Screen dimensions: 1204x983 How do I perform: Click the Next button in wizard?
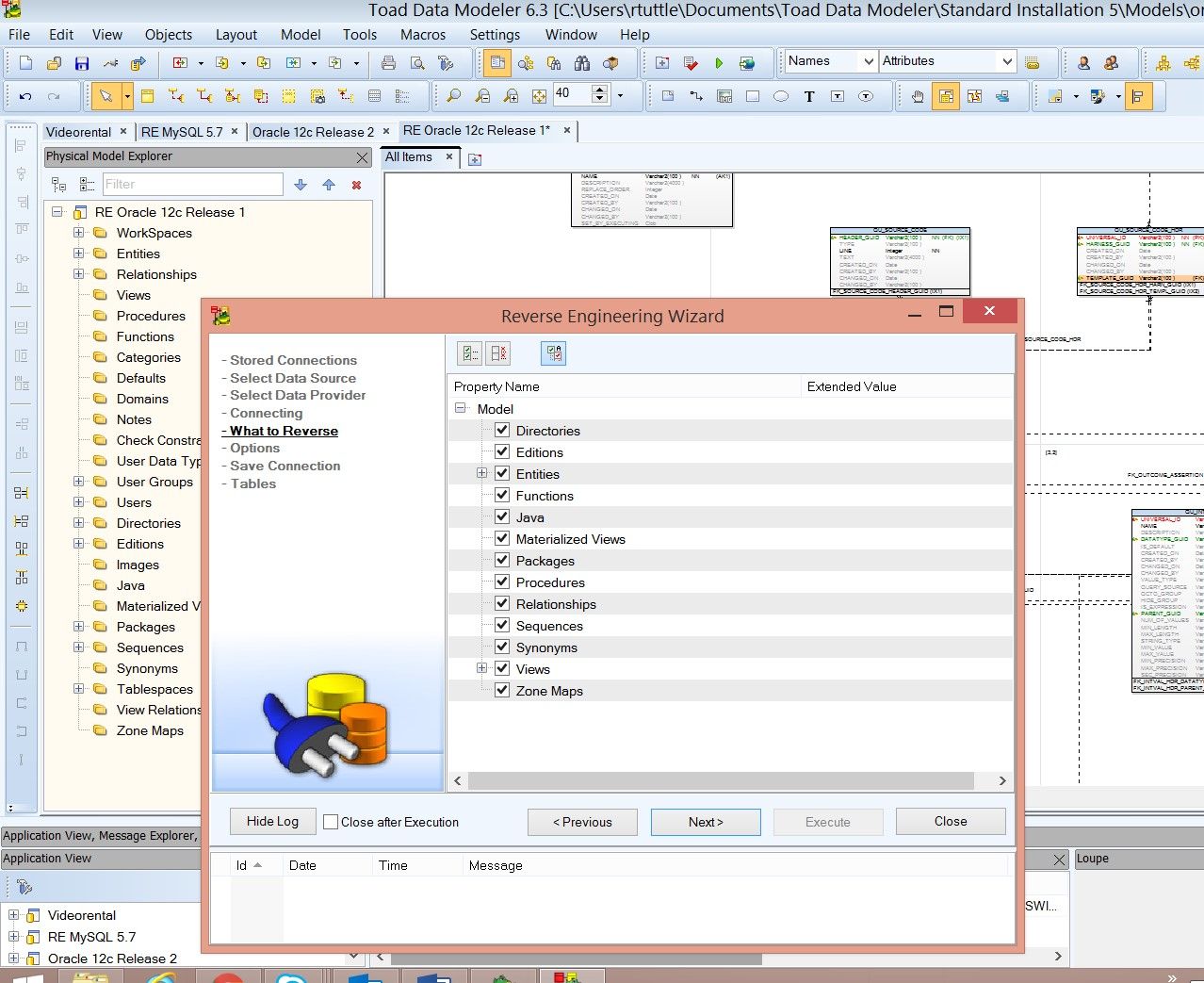pos(706,822)
